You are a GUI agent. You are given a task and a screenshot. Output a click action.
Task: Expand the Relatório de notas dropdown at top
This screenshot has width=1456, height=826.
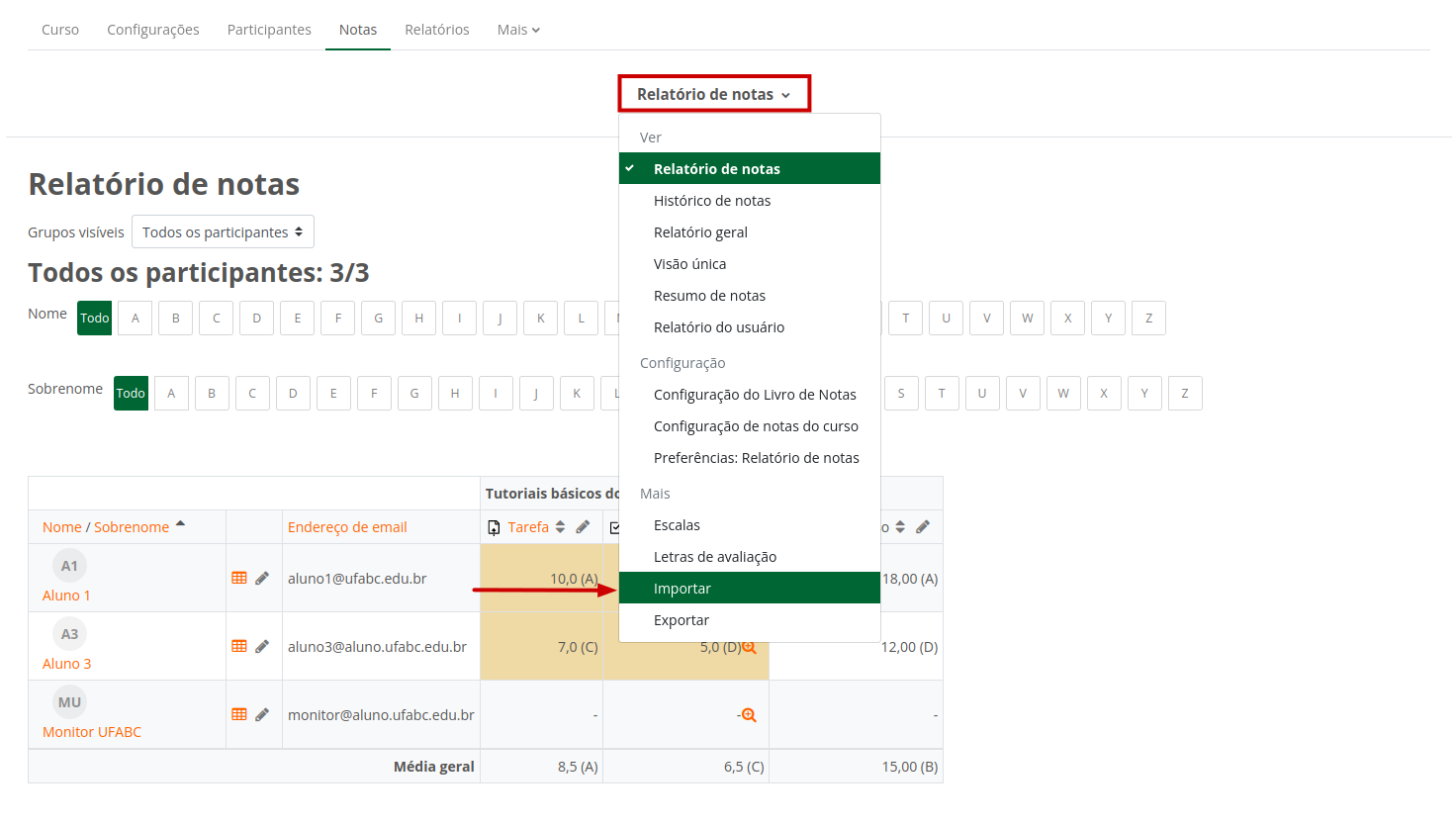pyautogui.click(x=713, y=94)
